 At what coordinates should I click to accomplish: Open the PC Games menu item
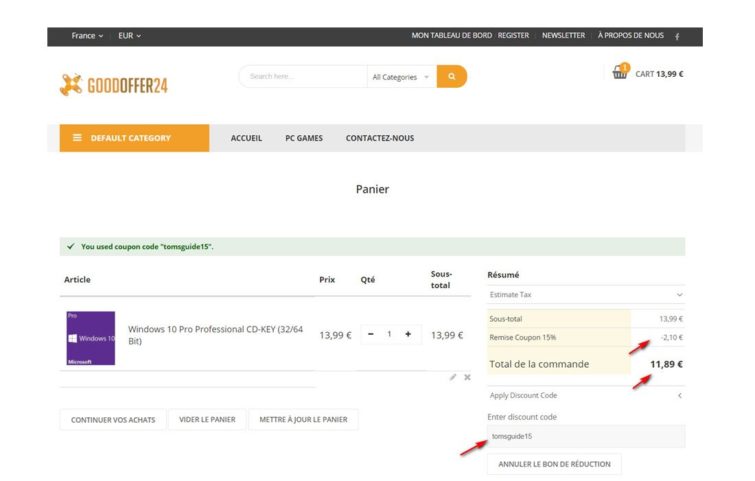(304, 138)
